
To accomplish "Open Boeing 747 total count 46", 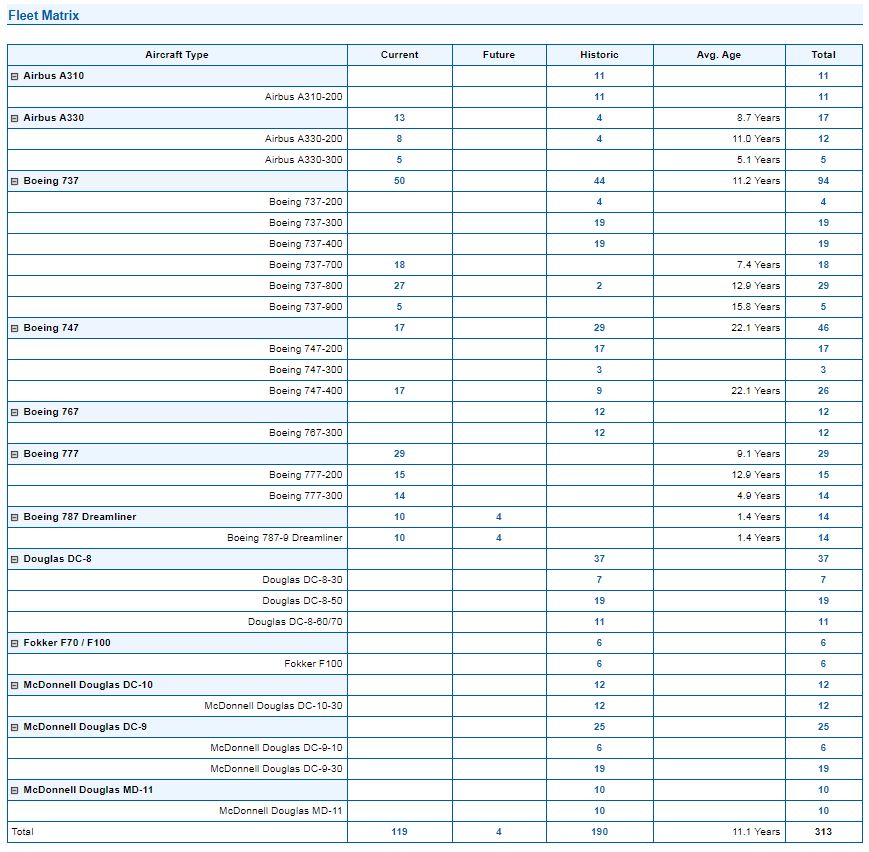I will (823, 328).
